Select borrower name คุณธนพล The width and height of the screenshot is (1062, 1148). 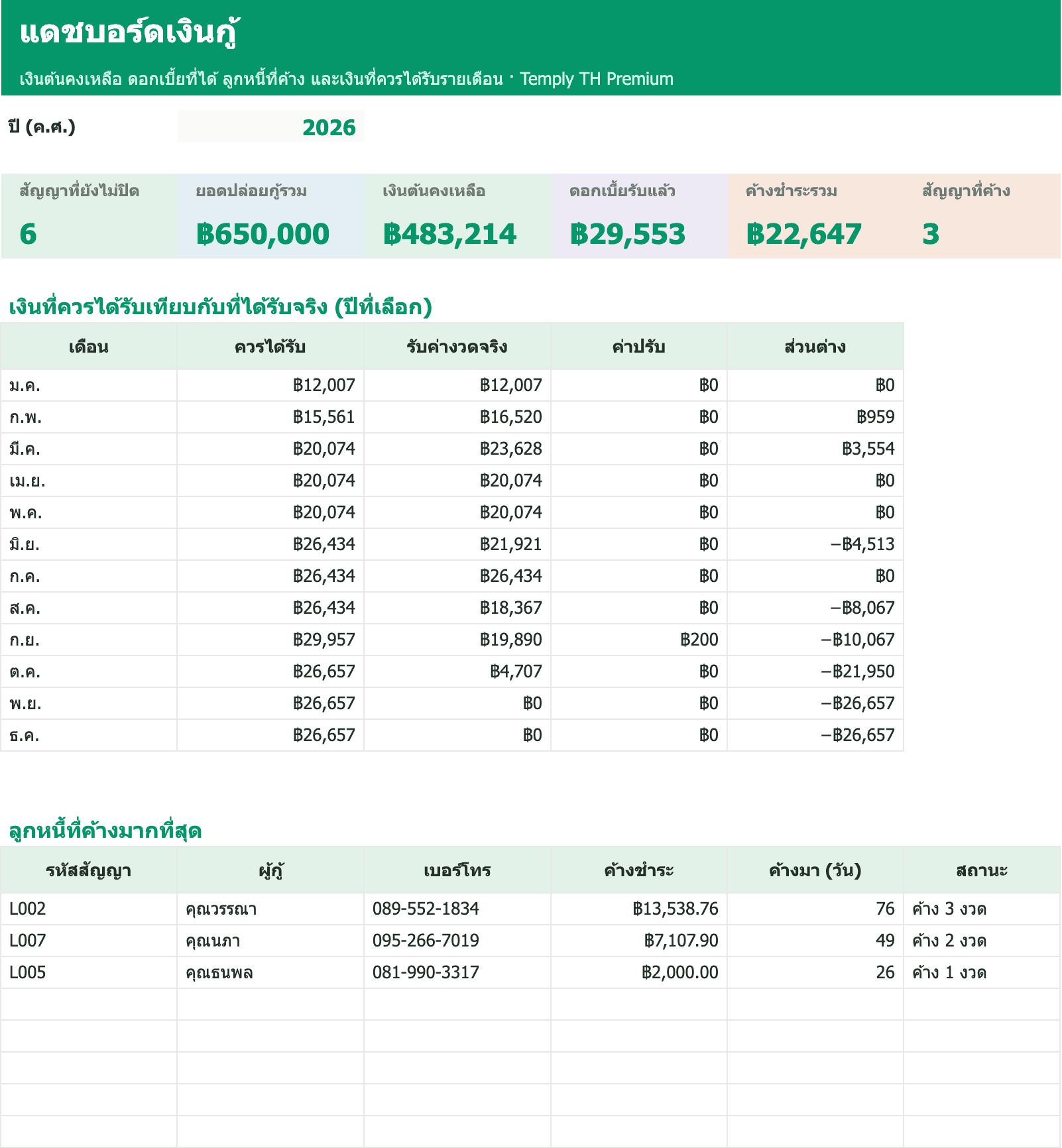(270, 972)
